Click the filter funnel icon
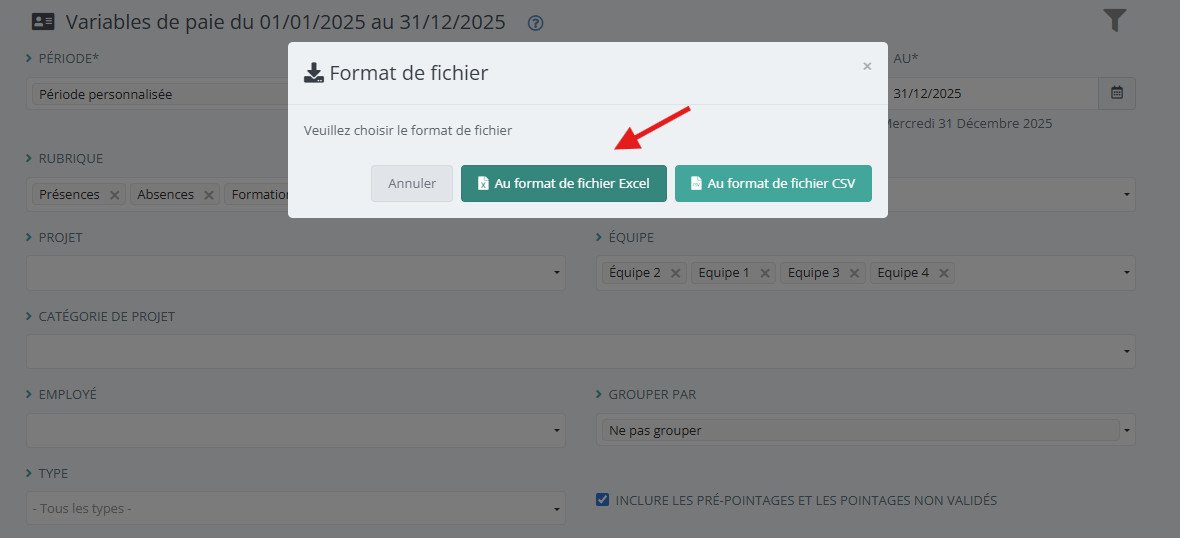 (1115, 21)
